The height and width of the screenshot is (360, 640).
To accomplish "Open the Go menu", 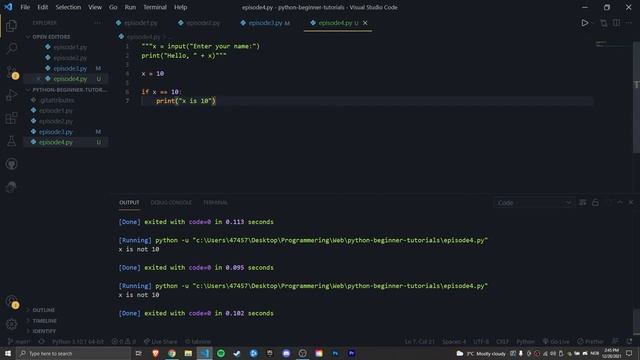I will (x=113, y=7).
